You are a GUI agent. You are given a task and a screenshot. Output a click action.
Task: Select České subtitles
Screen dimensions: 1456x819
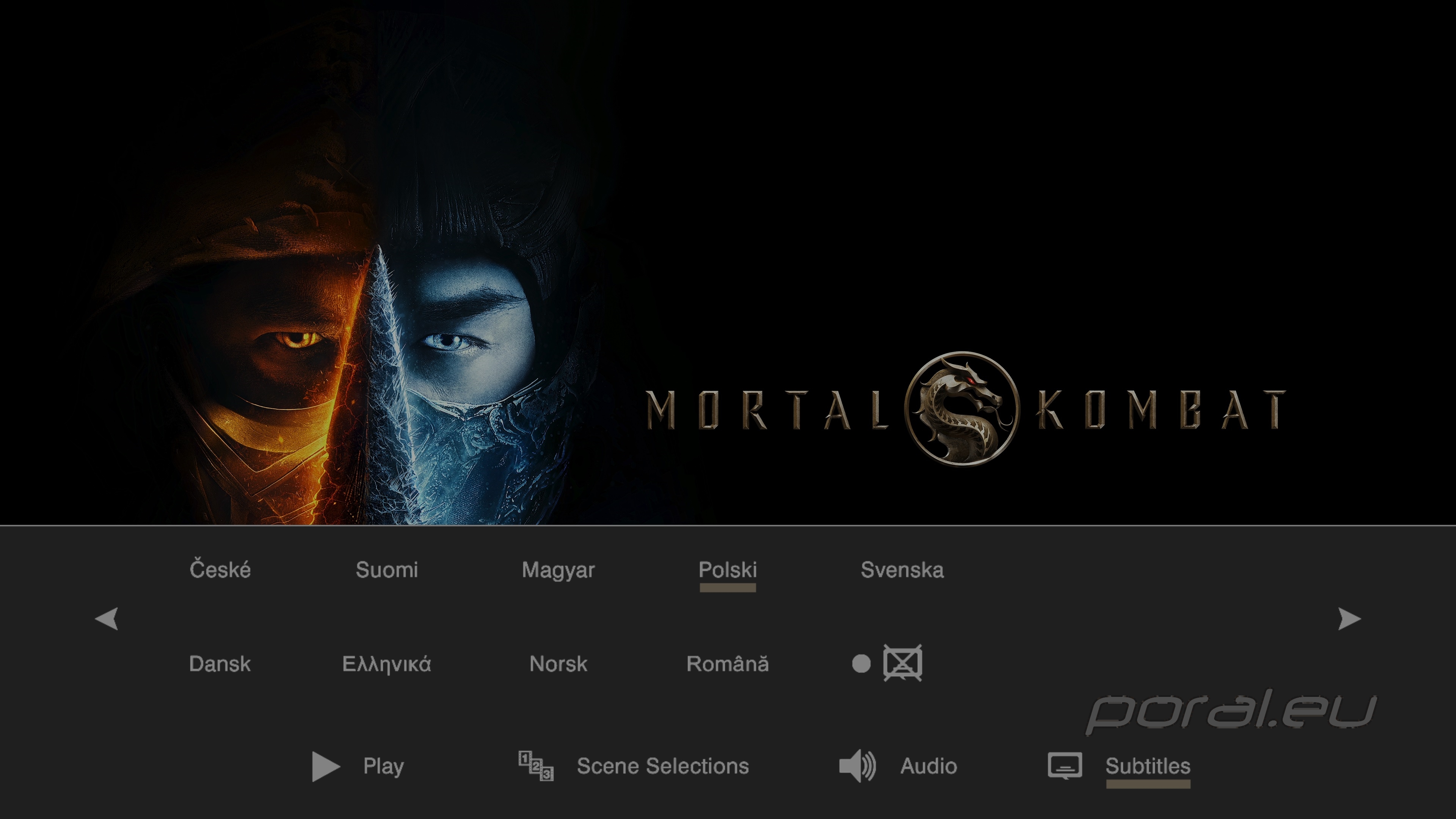click(x=220, y=569)
